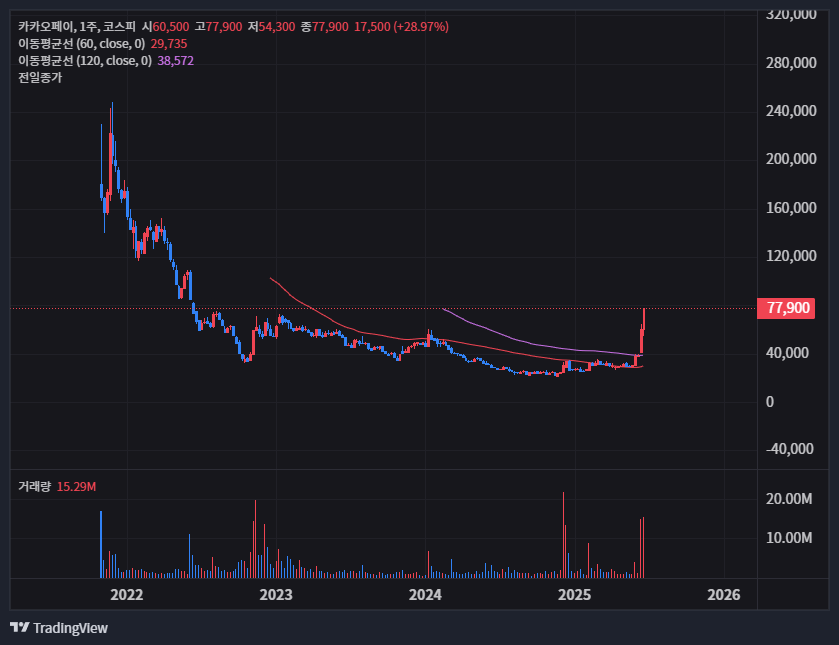Screen dimensions: 839x645
Task: Click the change value 17,500 (+28.97%)
Action: tap(401, 27)
